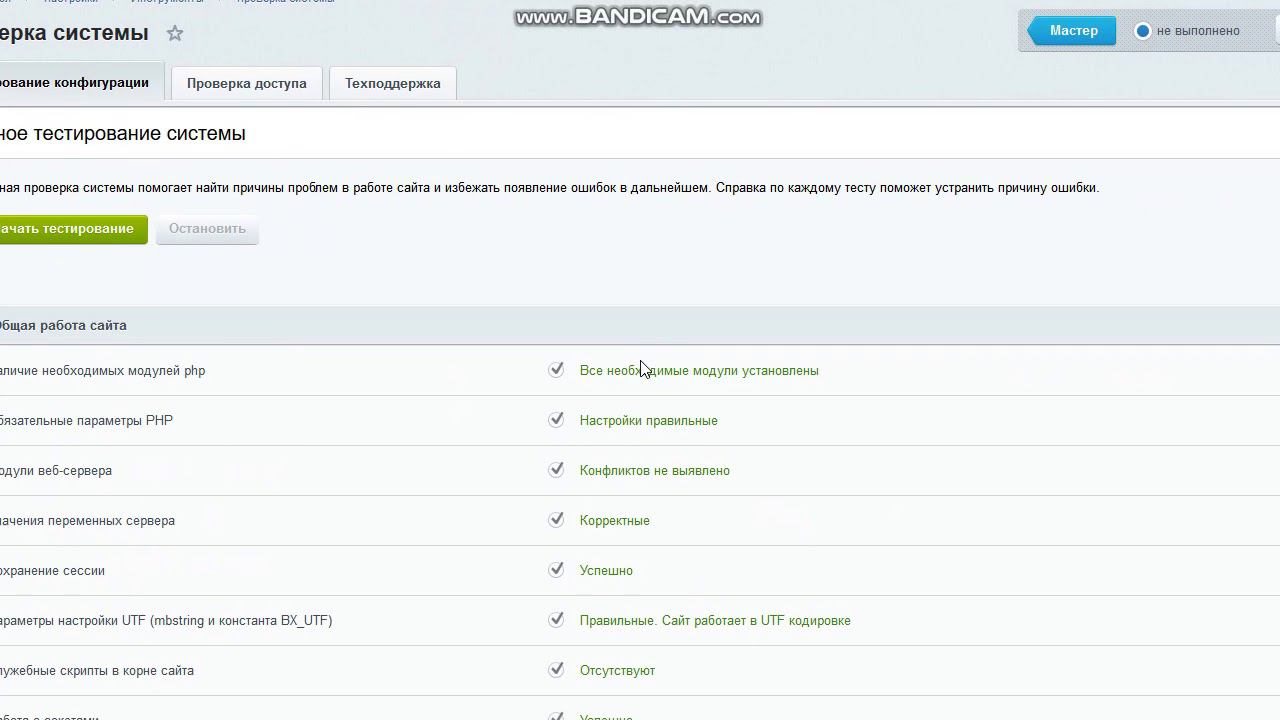The width and height of the screenshot is (1280, 720).
Task: Click the check icon beside 'Конфликтов не выявлено'
Action: tap(556, 470)
